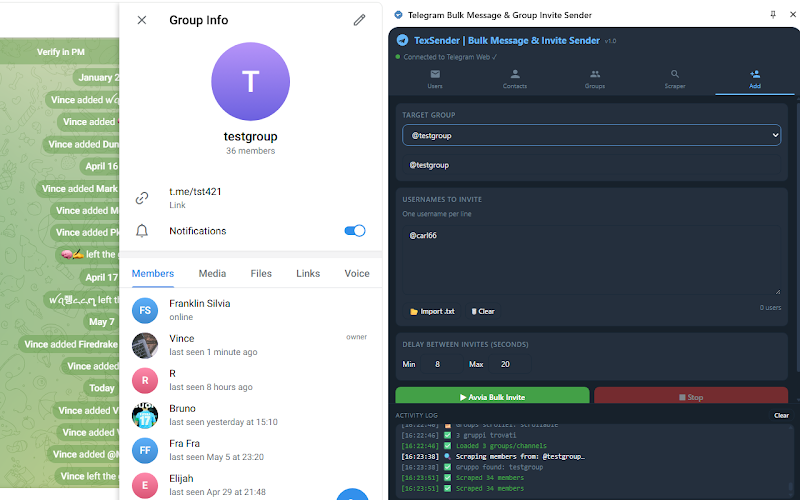Viewport: 800px width, 500px height.
Task: Open Bruno's member entry
Action: tap(251, 415)
